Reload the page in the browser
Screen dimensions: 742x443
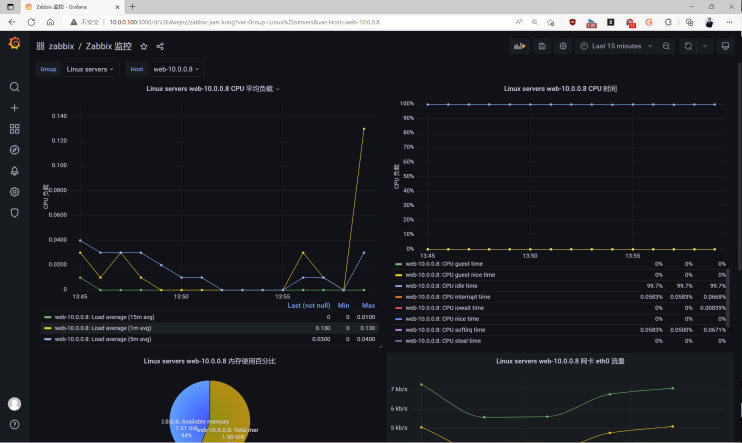pos(31,22)
